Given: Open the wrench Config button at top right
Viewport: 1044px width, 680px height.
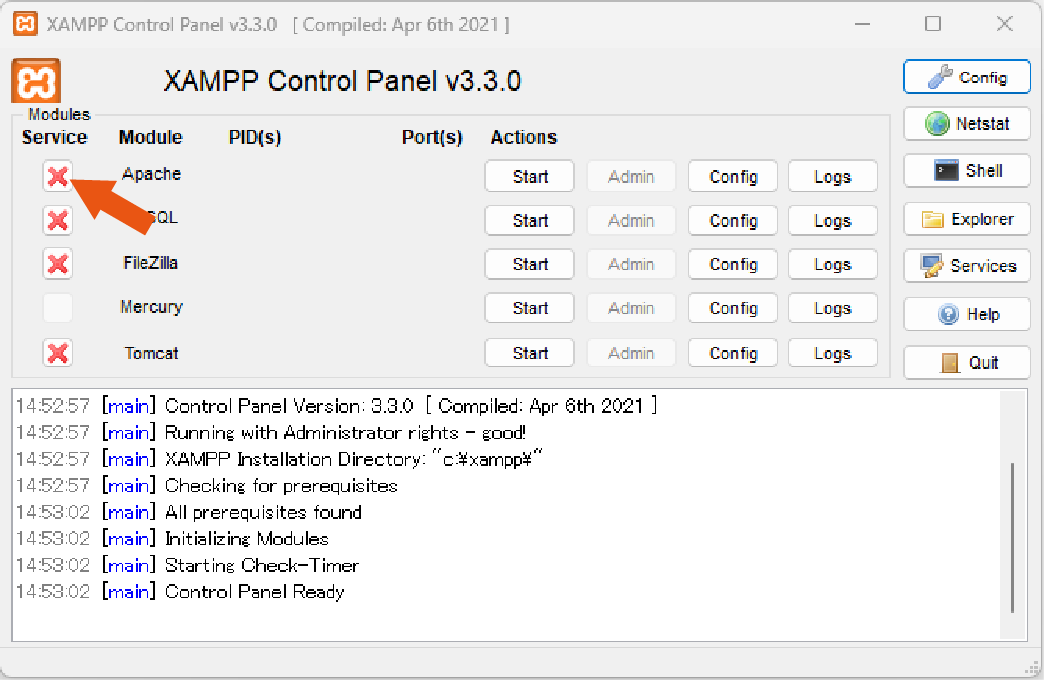Looking at the screenshot, I should (967, 77).
